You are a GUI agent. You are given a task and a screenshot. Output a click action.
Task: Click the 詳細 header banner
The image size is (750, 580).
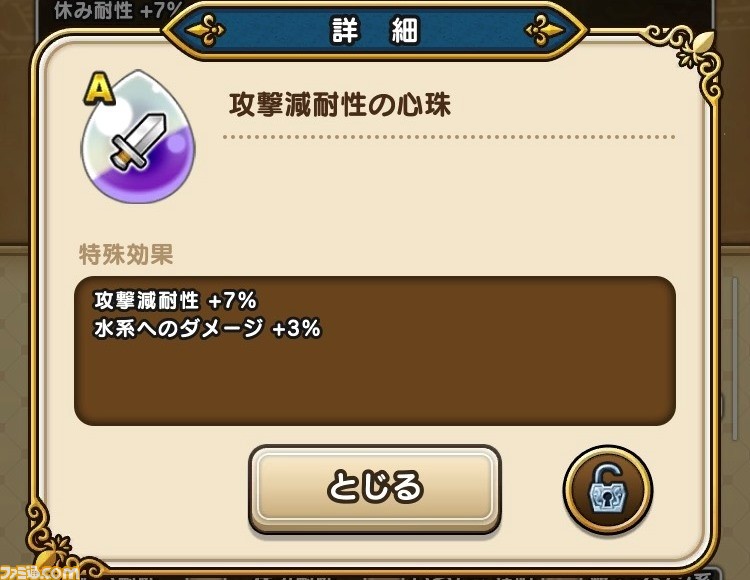(375, 30)
